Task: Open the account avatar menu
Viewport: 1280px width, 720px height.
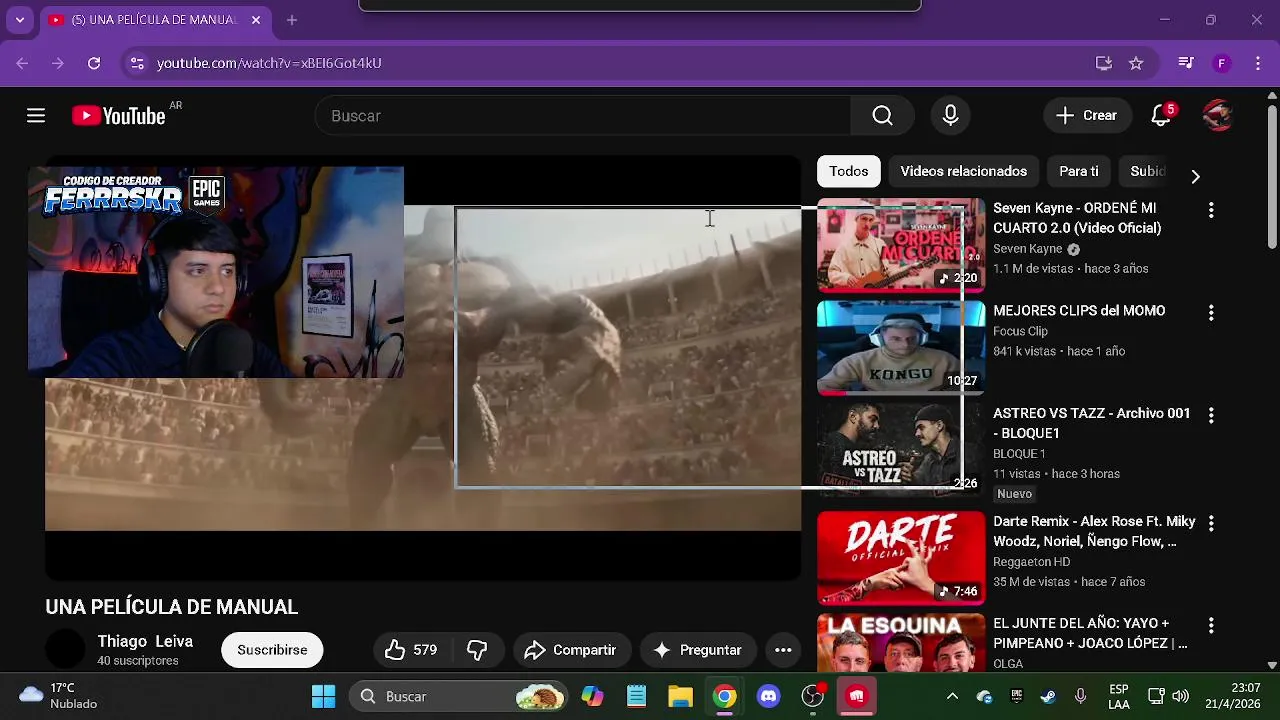Action: tap(1217, 116)
